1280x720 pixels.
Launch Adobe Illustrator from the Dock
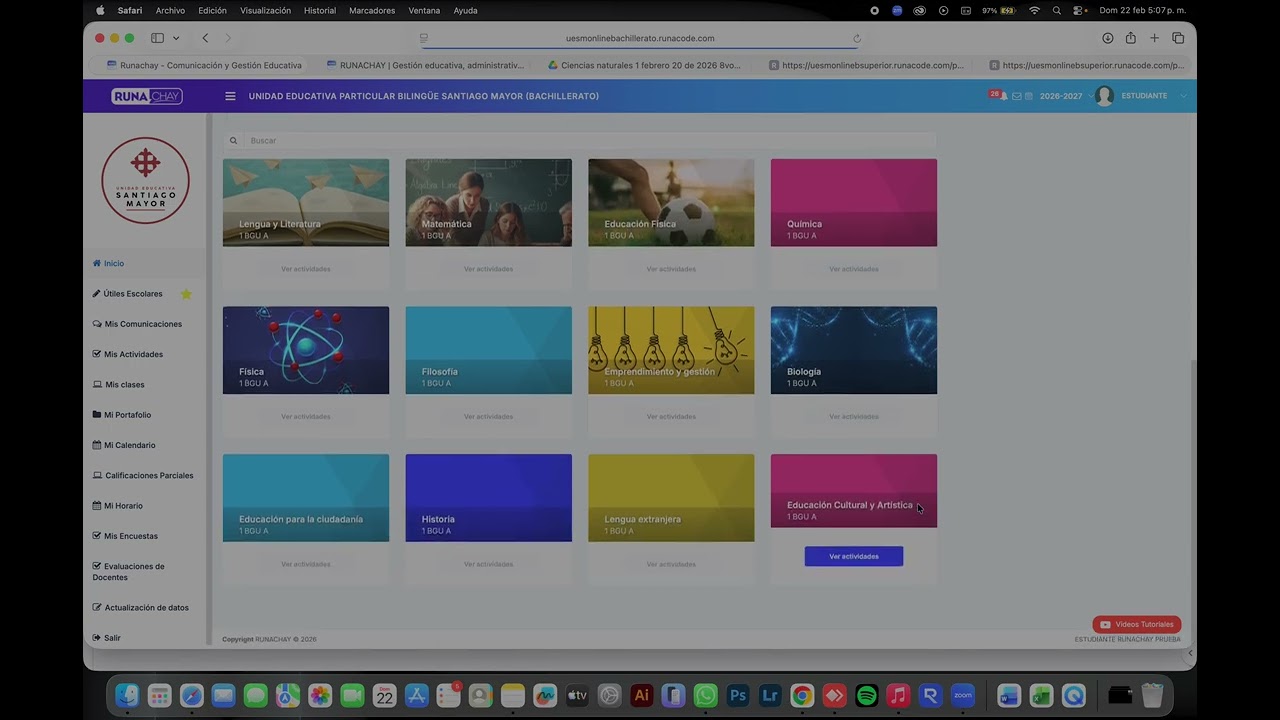(642, 695)
